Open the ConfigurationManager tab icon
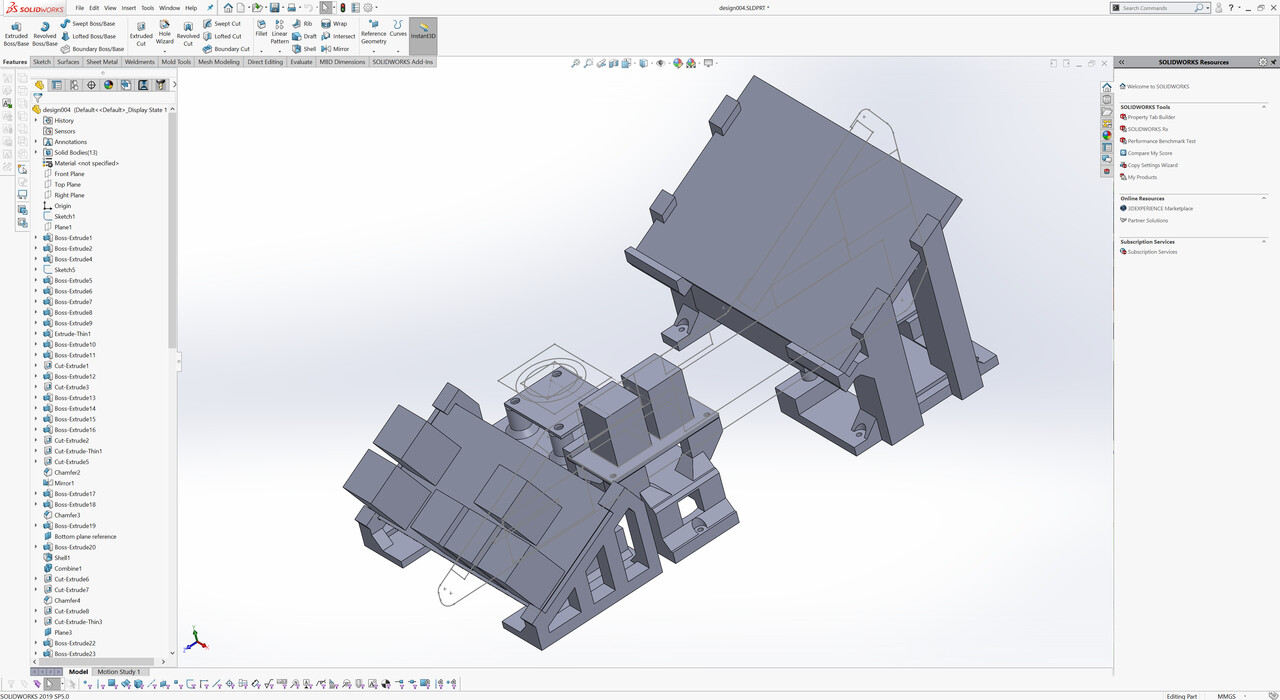This screenshot has width=1280, height=700. (73, 85)
